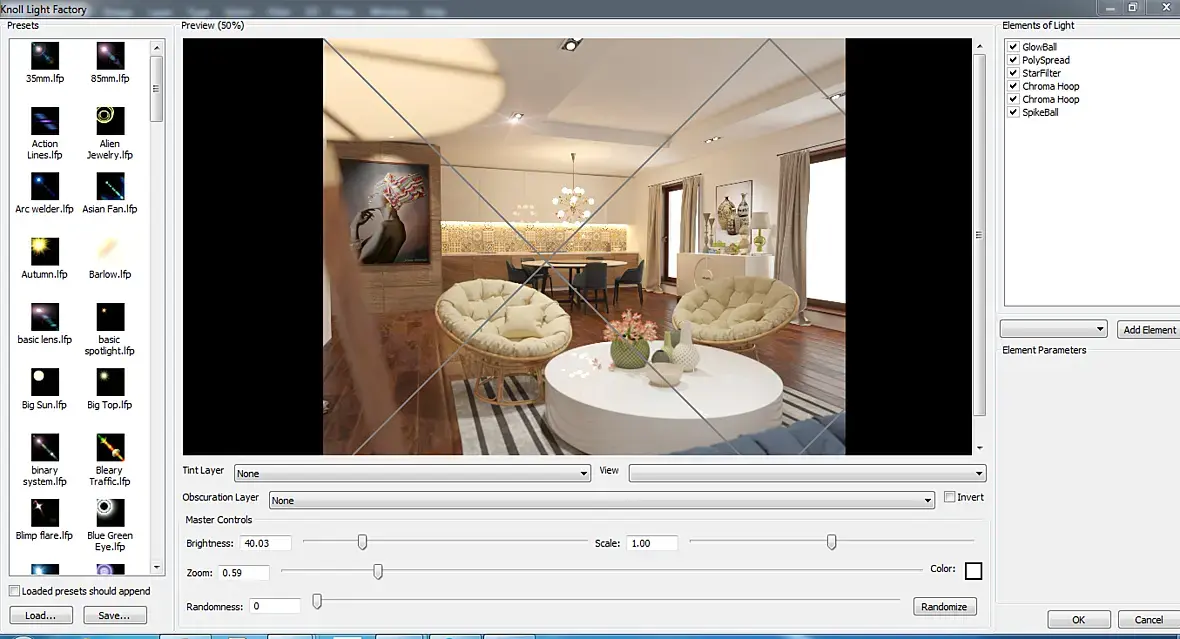Viewport: 1180px width, 639px height.
Task: Disable the SpikeBall element
Action: 1013,112
